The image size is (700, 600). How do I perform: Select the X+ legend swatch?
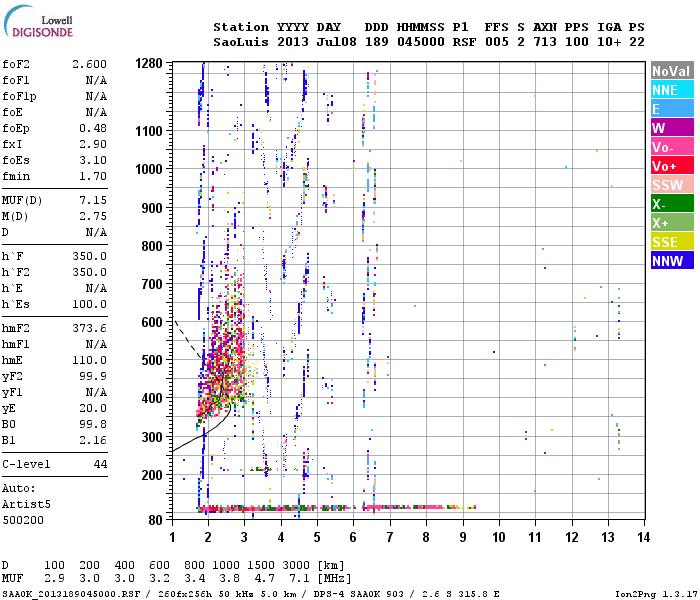pyautogui.click(x=672, y=222)
